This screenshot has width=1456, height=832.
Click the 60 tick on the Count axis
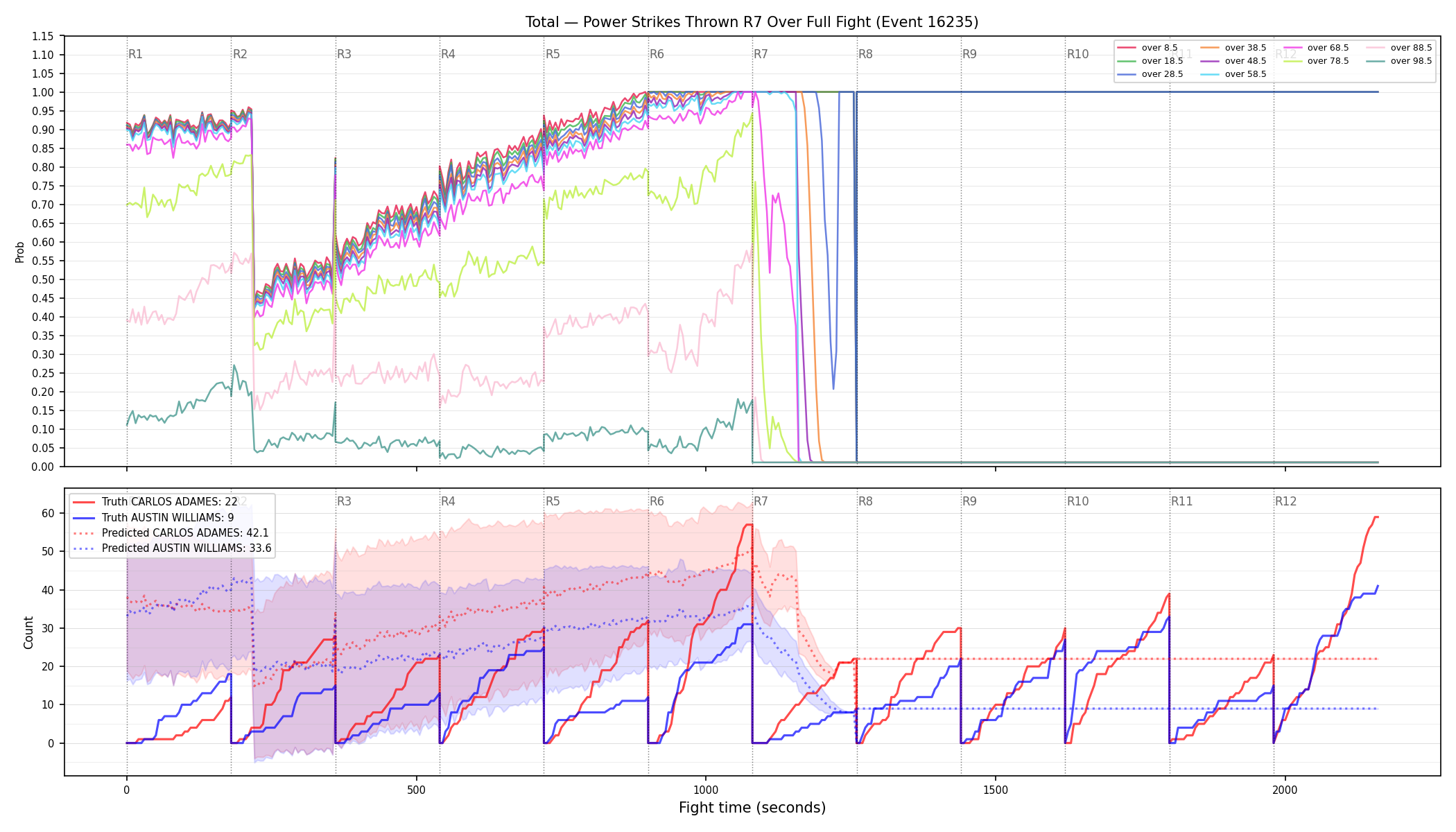(48, 514)
